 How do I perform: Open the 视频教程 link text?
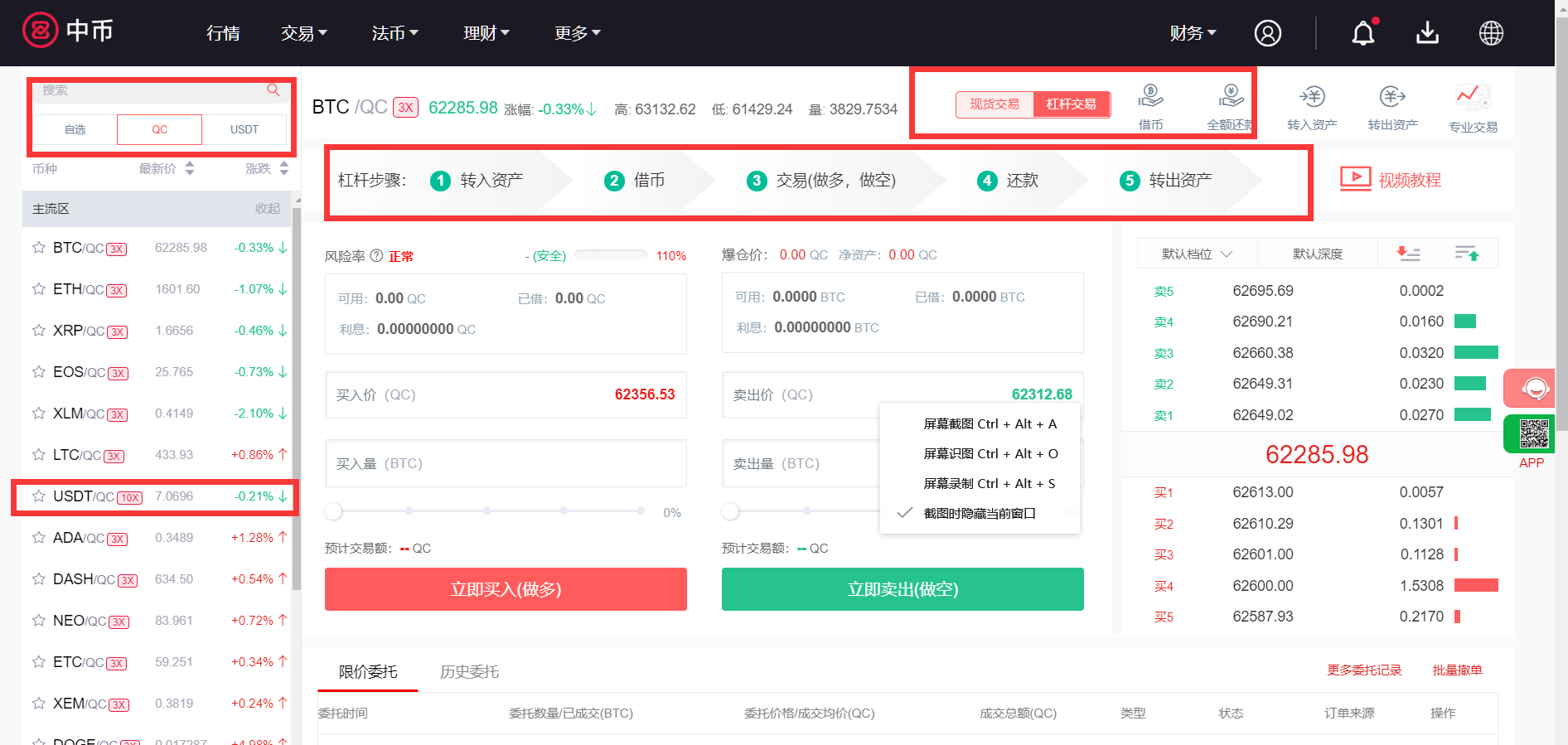click(x=1410, y=180)
